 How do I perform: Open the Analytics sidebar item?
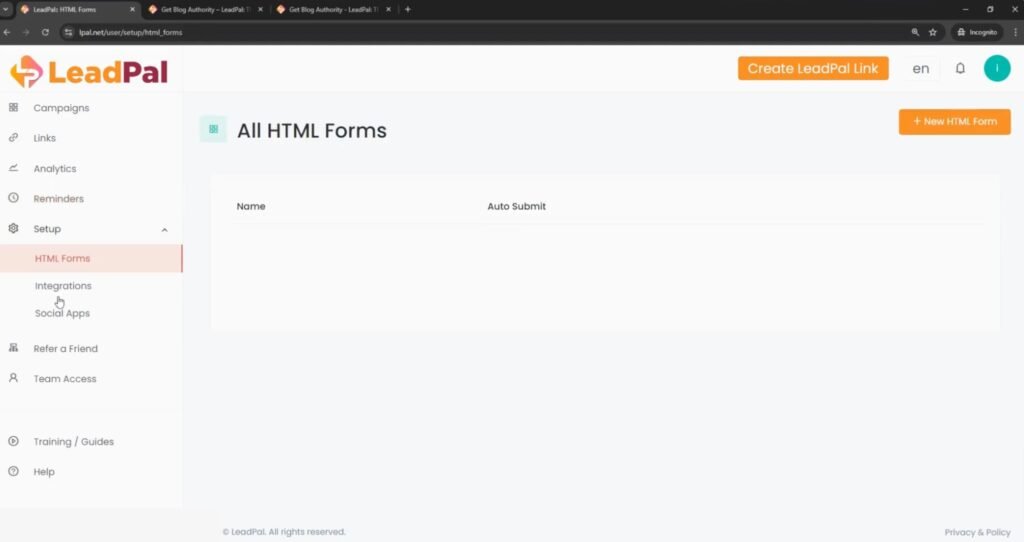coord(55,168)
